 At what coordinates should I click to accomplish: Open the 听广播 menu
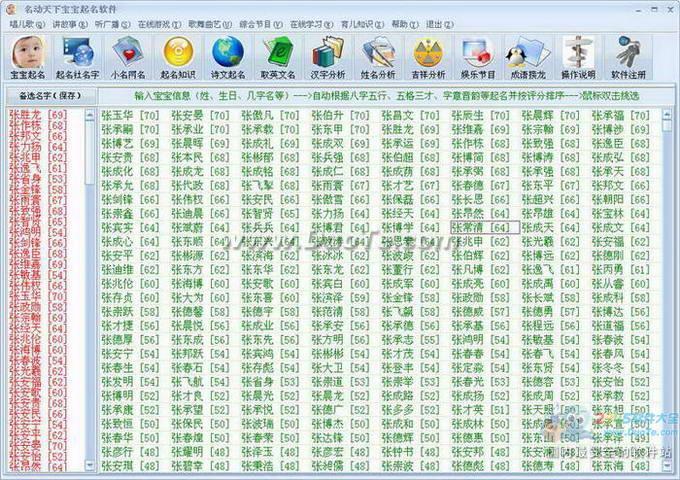click(x=112, y=24)
